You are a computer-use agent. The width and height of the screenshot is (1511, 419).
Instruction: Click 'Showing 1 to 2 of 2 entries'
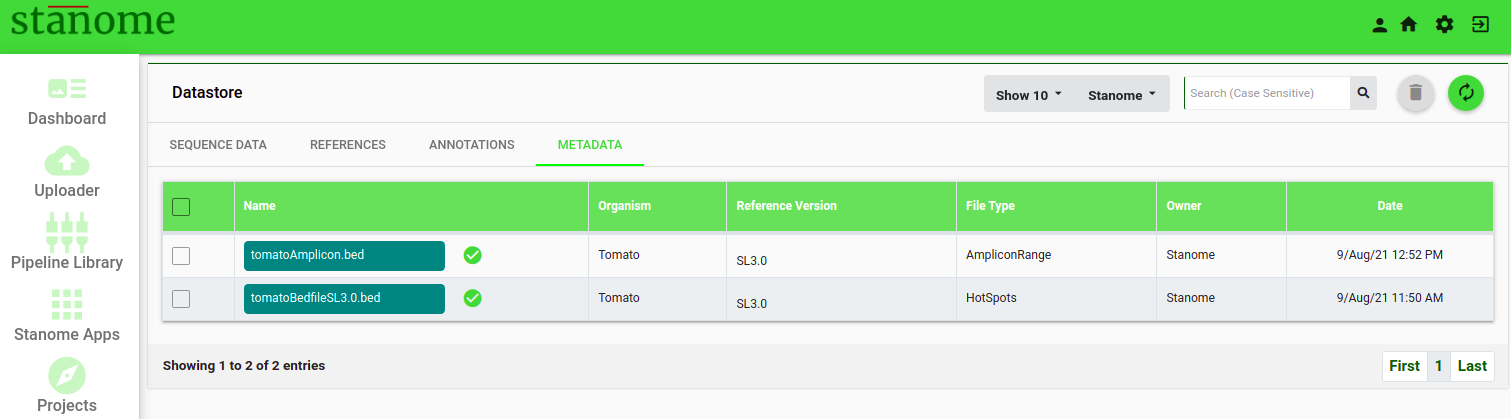coord(244,366)
